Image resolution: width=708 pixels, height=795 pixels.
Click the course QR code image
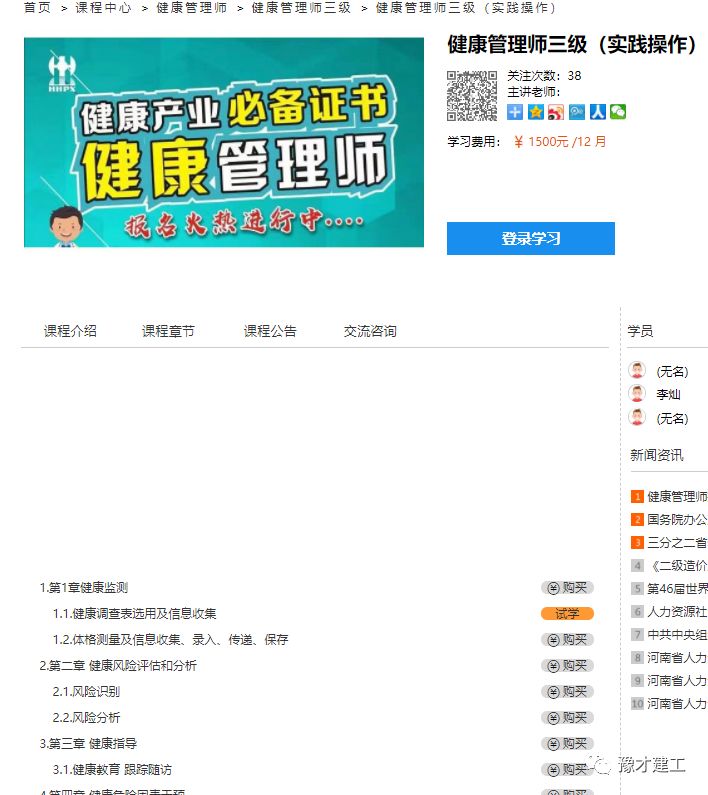point(472,96)
